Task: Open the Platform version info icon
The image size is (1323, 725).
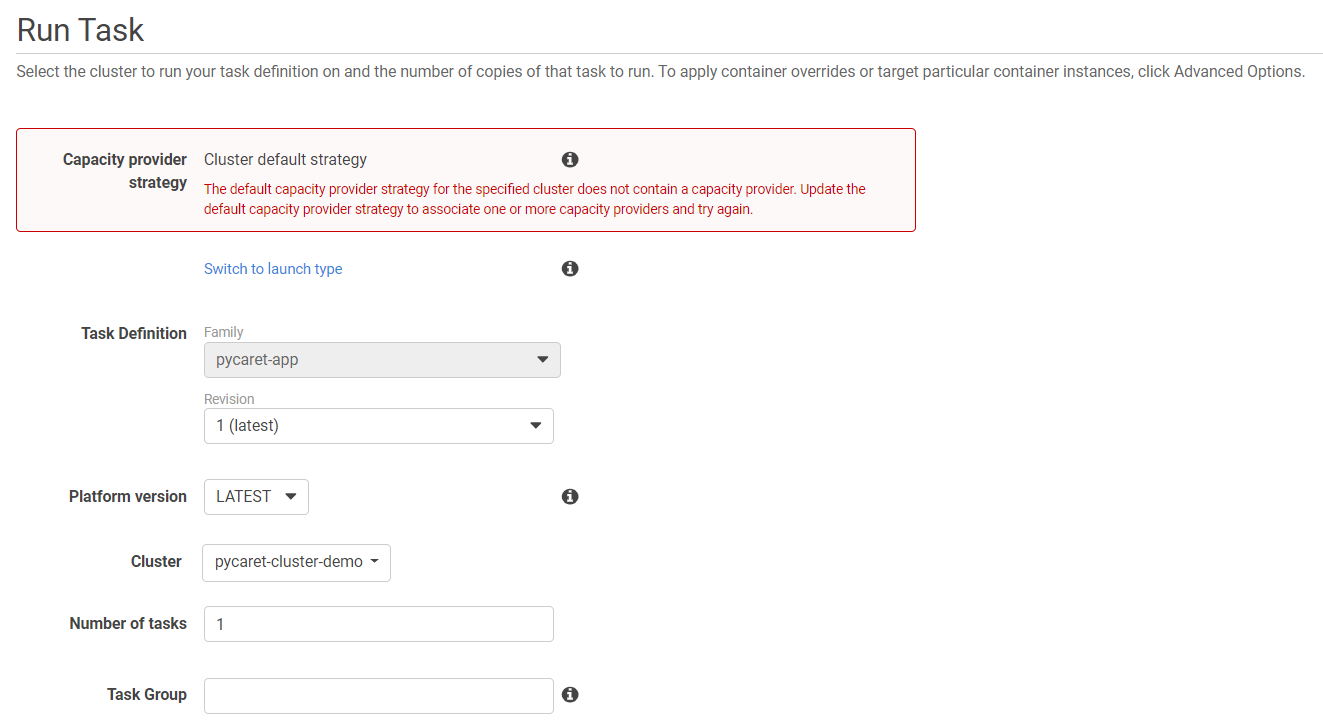Action: (x=570, y=497)
